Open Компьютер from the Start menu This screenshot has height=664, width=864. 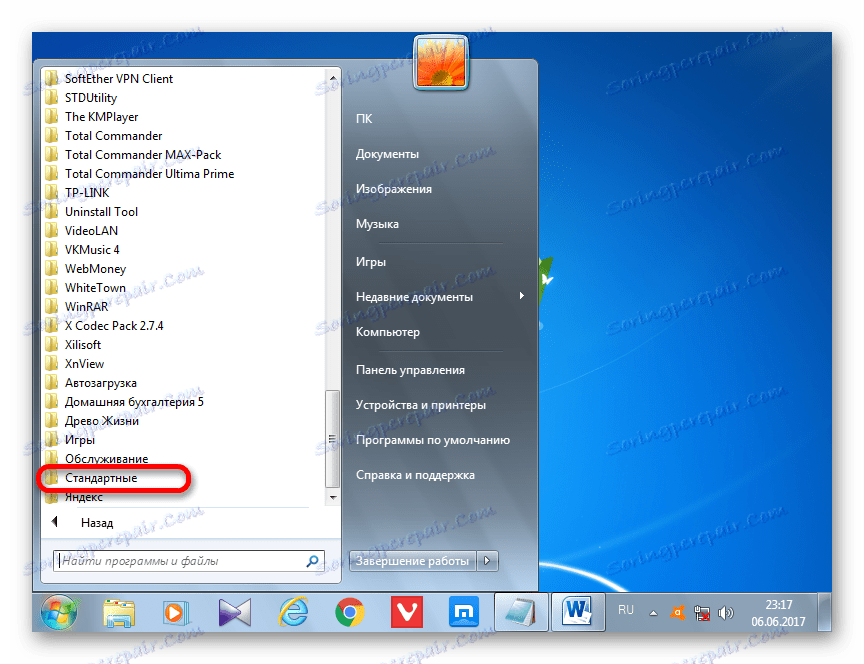pyautogui.click(x=388, y=332)
